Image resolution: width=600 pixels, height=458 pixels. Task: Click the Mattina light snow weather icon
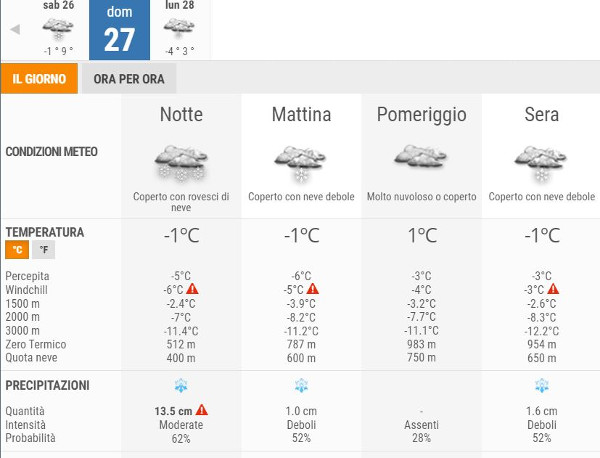[x=301, y=162]
